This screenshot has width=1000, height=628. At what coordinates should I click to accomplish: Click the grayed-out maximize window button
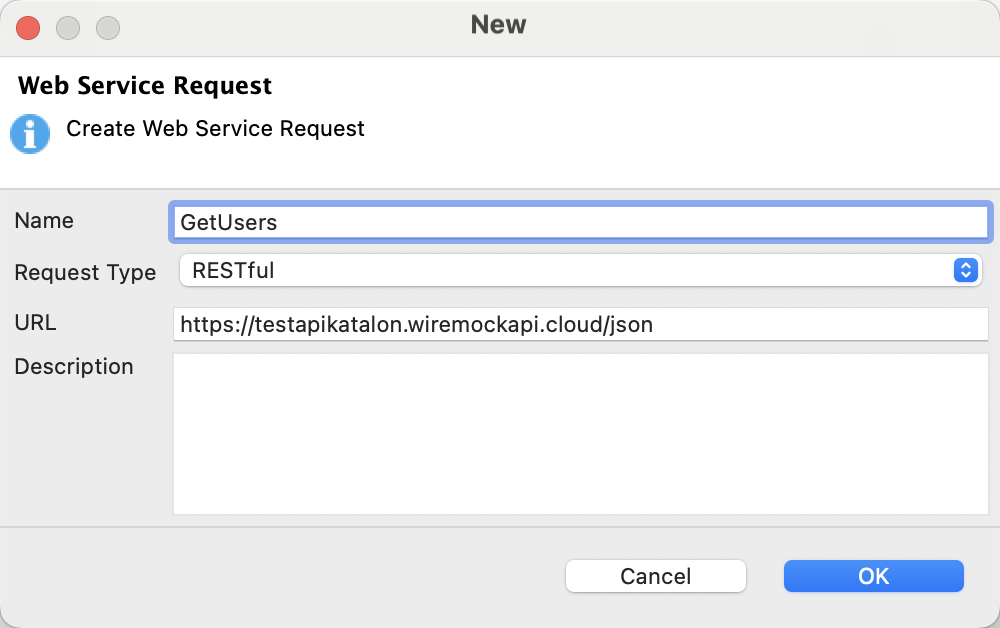107,28
